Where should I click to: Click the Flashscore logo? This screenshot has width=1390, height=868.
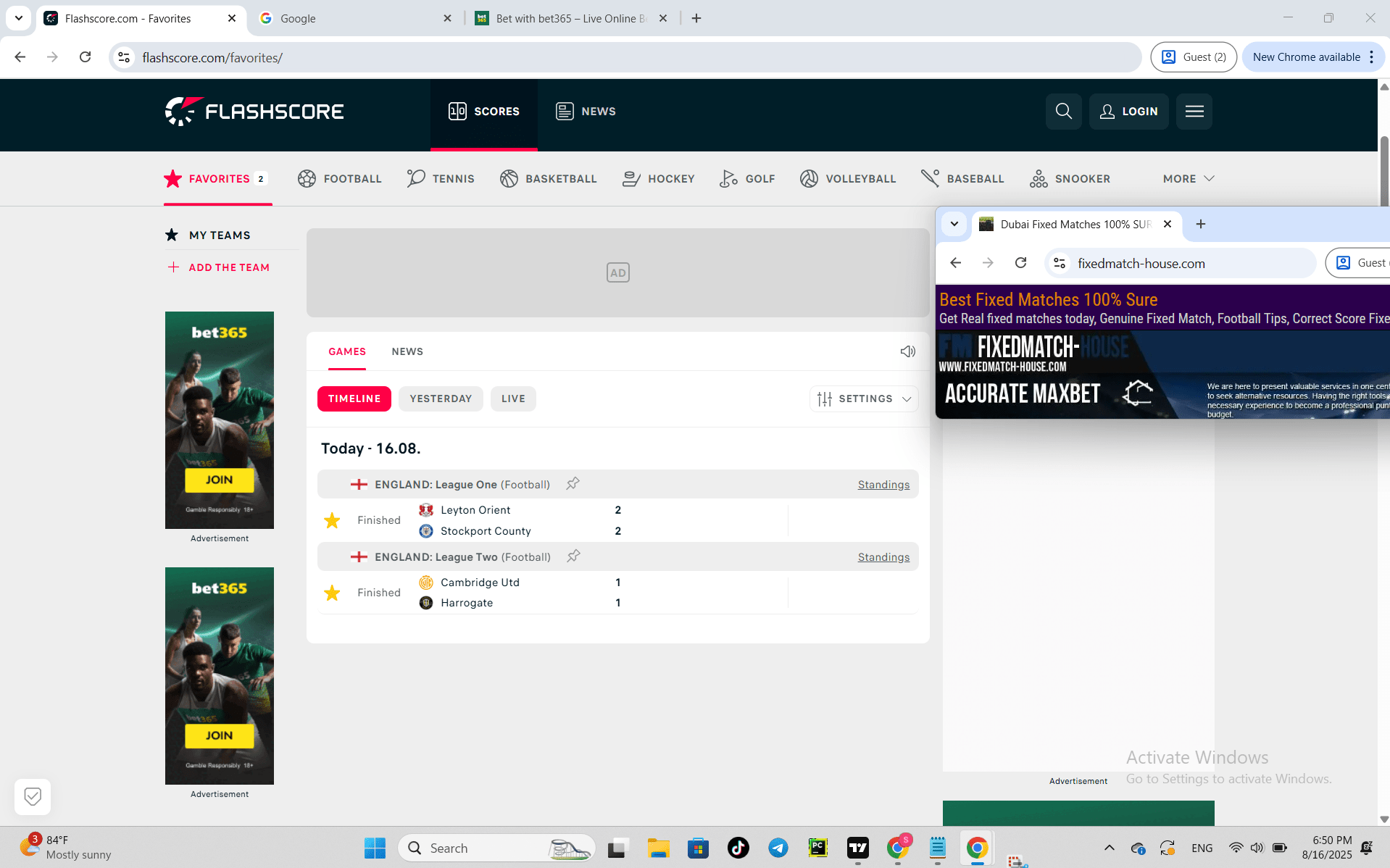[254, 111]
